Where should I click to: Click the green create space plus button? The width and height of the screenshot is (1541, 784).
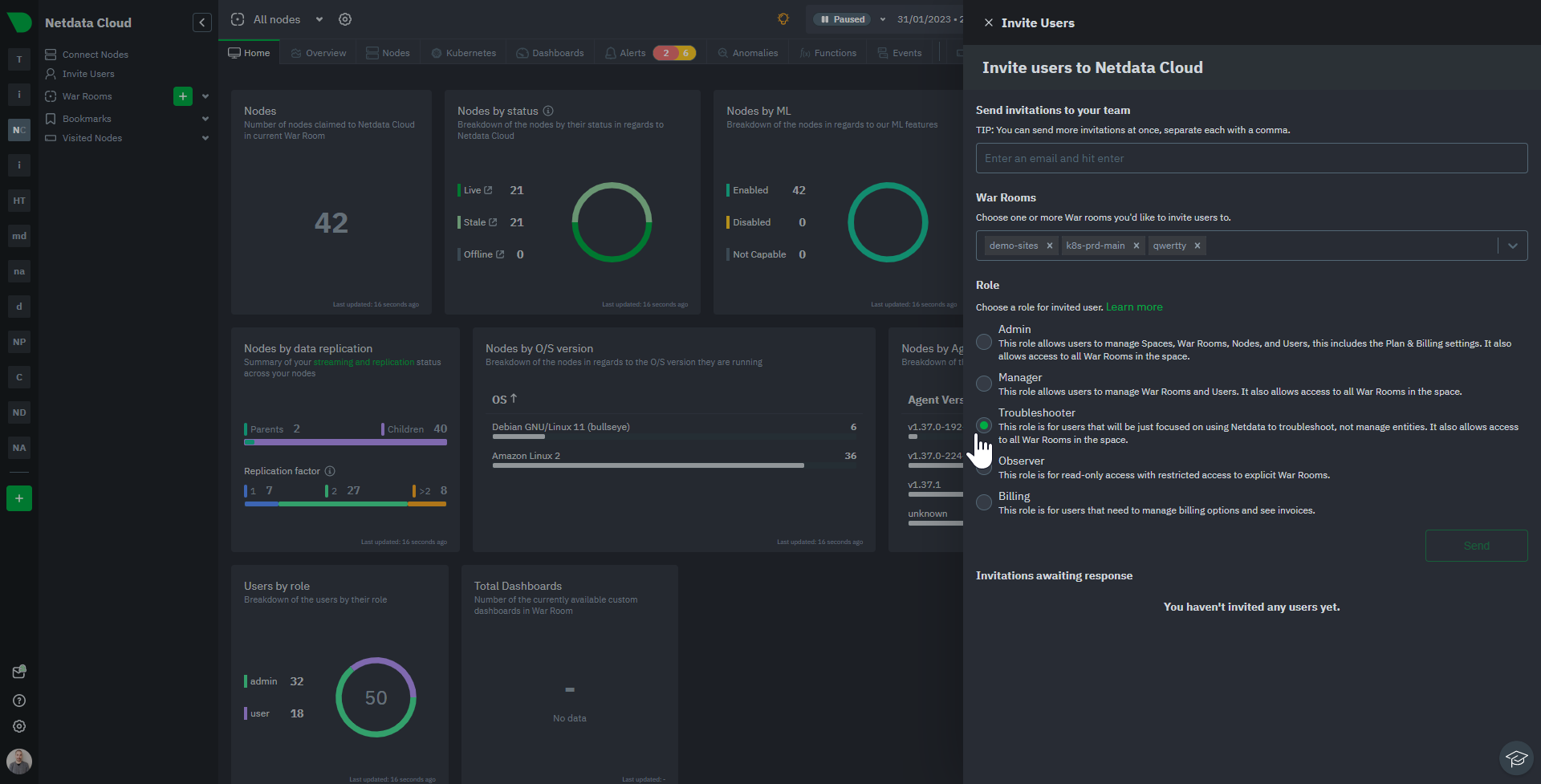click(x=19, y=498)
